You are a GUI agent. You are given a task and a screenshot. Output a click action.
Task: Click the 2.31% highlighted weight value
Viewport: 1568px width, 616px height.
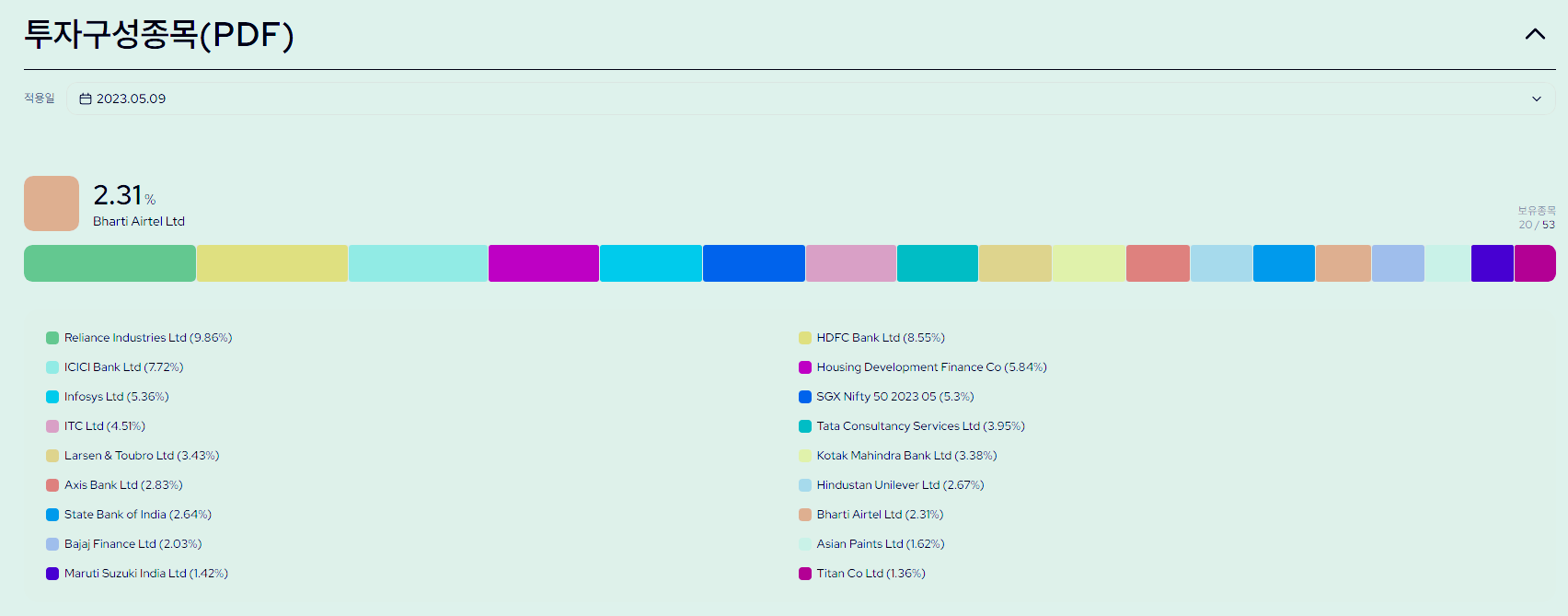point(124,195)
